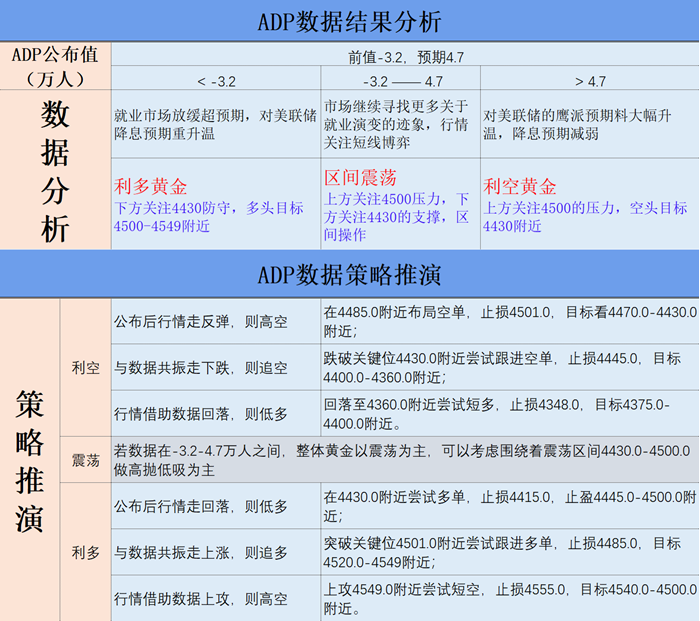Image resolution: width=700 pixels, height=621 pixels.
Task: Click the 利空 row category cell
Action: pos(86,368)
